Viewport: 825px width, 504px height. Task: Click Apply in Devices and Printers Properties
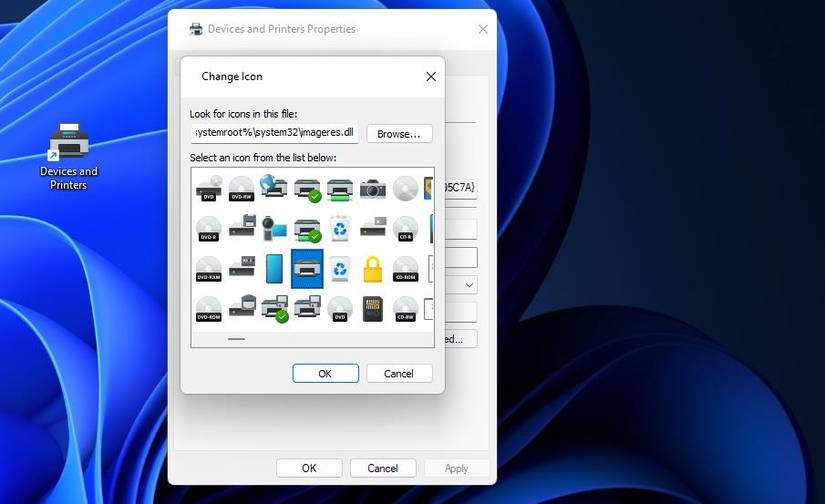[x=456, y=468]
